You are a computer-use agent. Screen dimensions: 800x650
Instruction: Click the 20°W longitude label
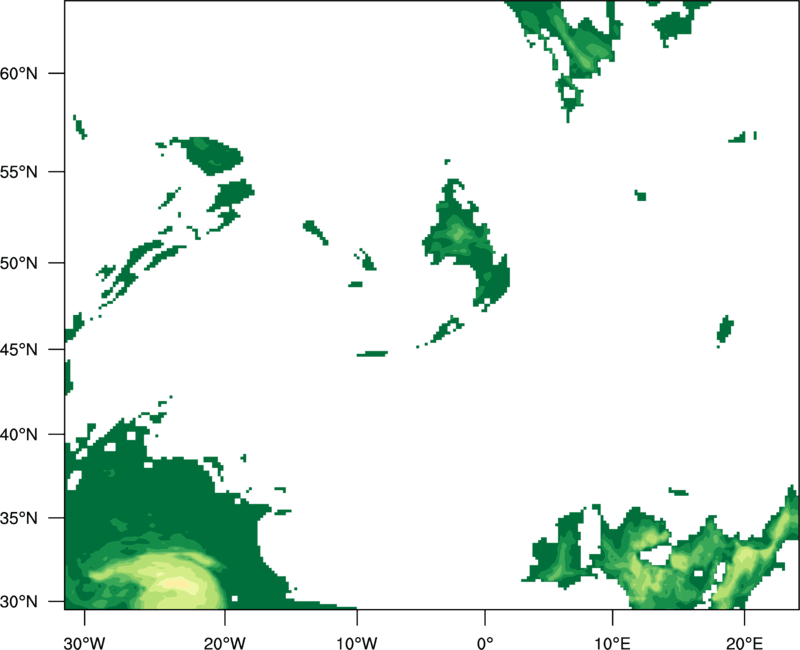pyautogui.click(x=225, y=643)
